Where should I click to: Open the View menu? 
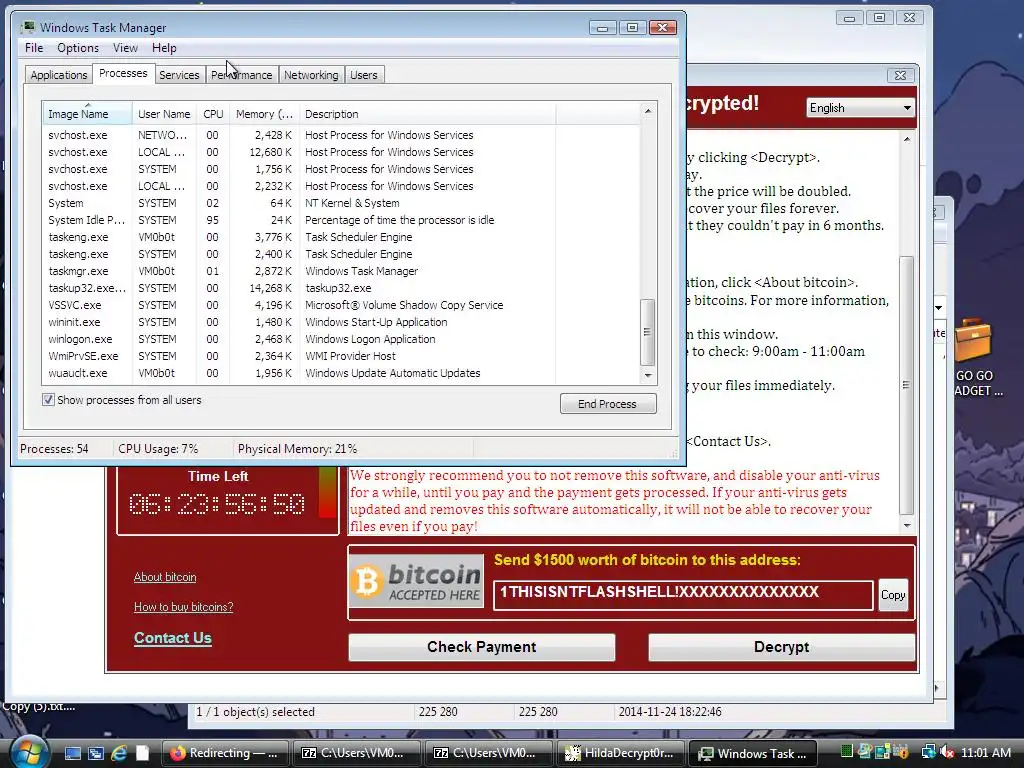point(125,48)
